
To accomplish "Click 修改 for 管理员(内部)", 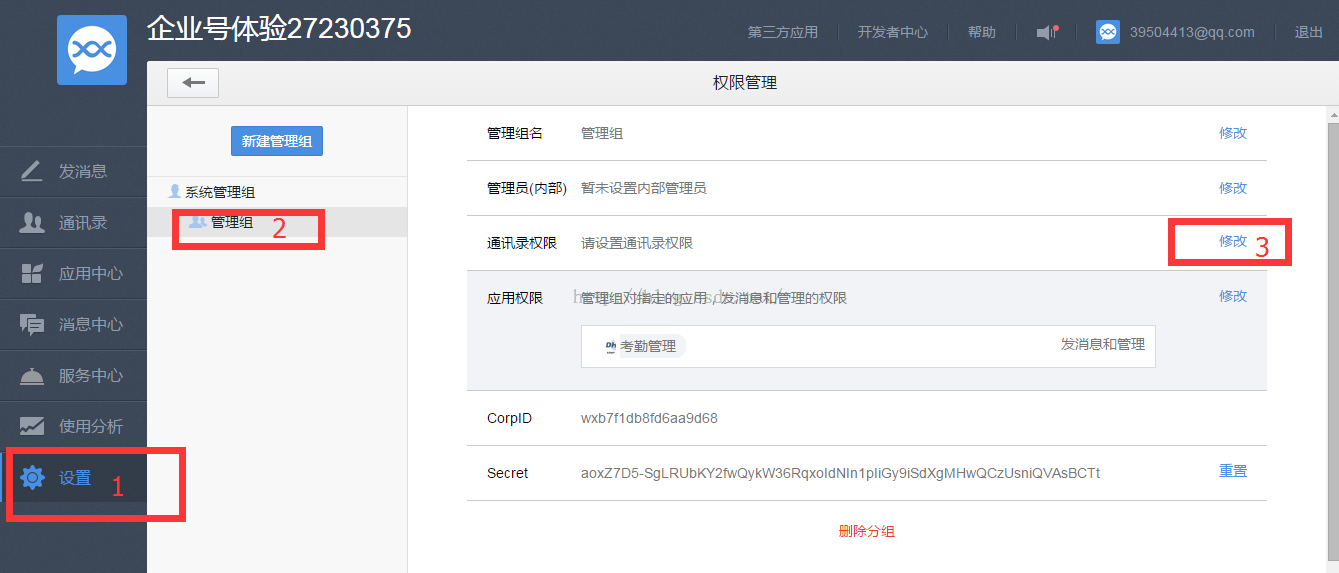I will 1233,188.
